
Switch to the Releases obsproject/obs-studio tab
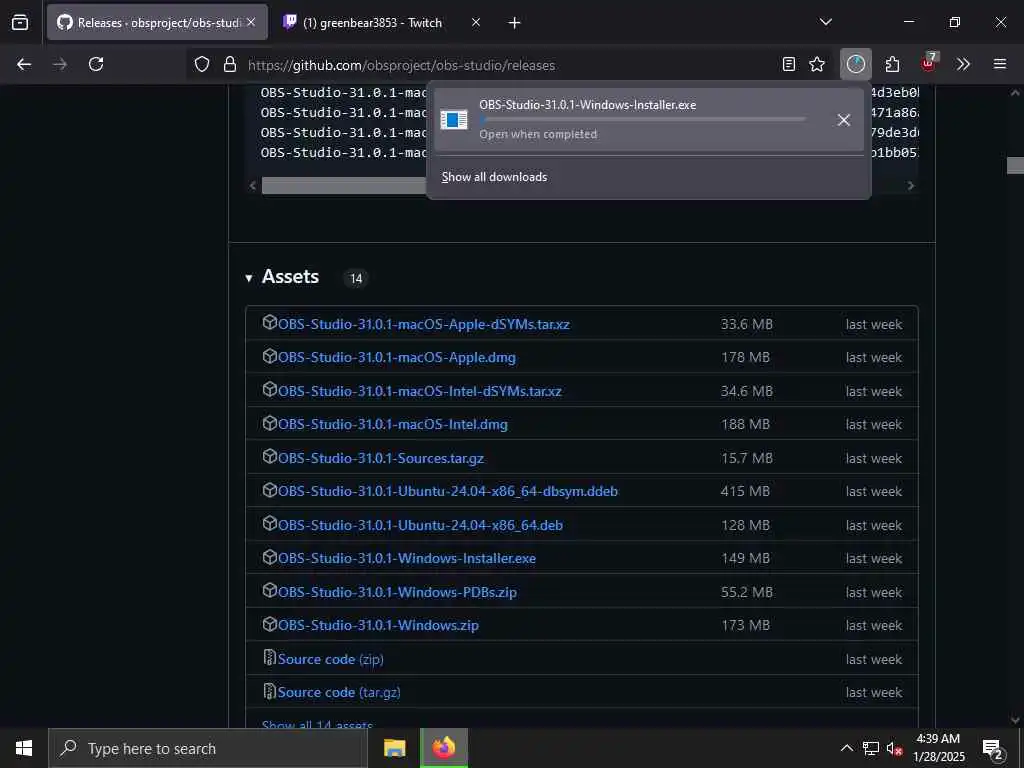point(157,22)
